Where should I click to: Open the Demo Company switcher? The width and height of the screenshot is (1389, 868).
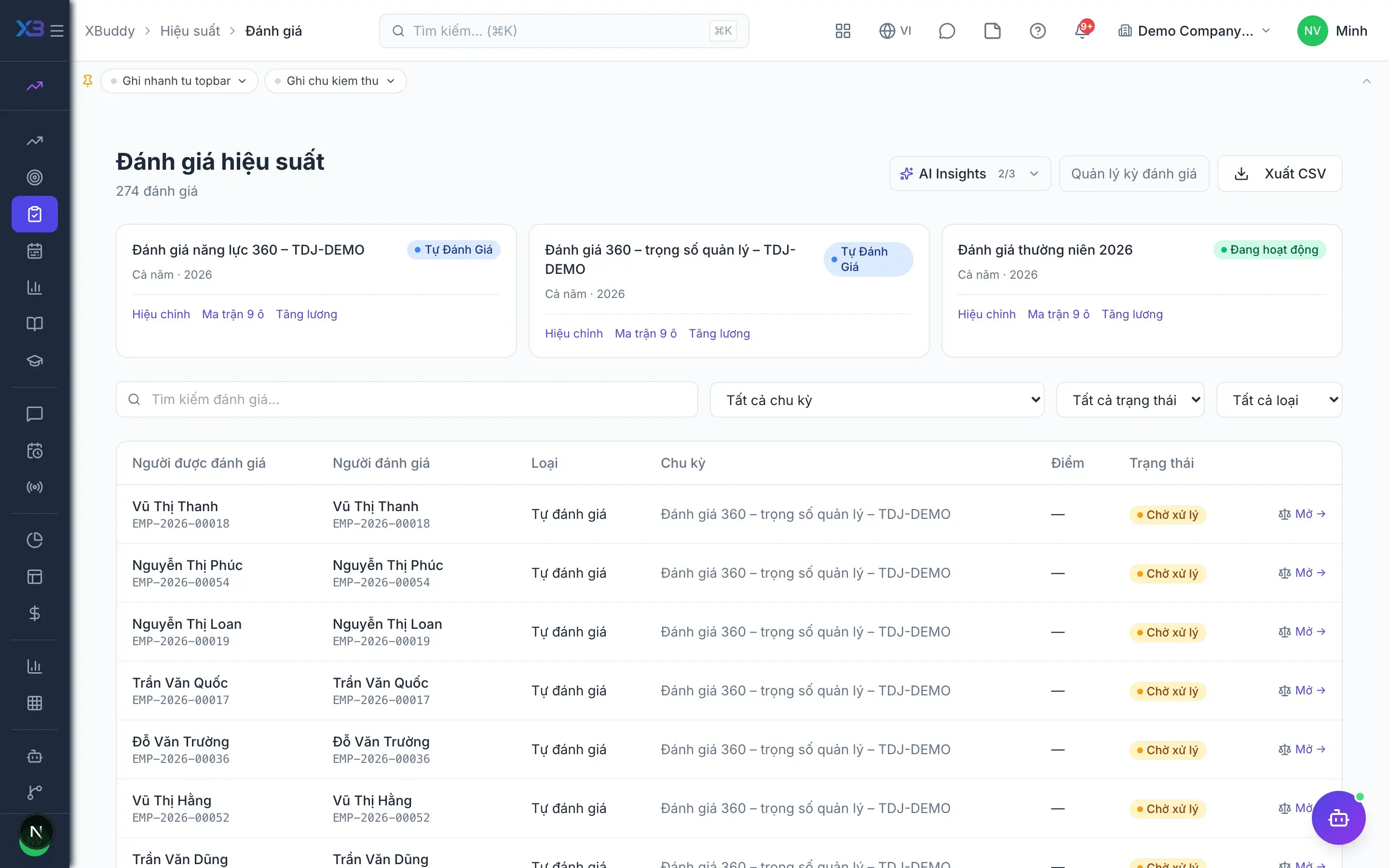pyautogui.click(x=1194, y=31)
